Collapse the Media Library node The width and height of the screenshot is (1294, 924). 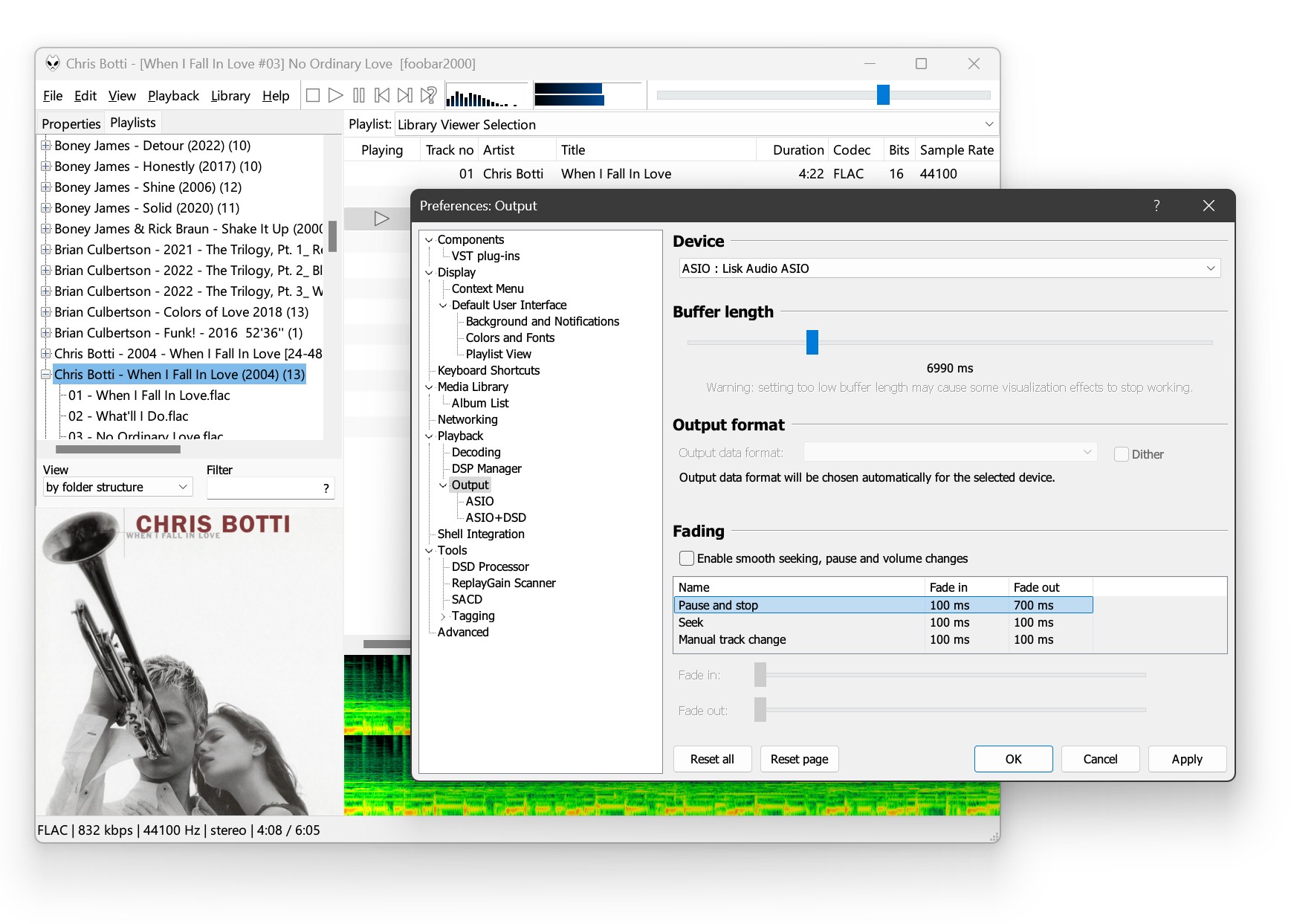point(429,387)
